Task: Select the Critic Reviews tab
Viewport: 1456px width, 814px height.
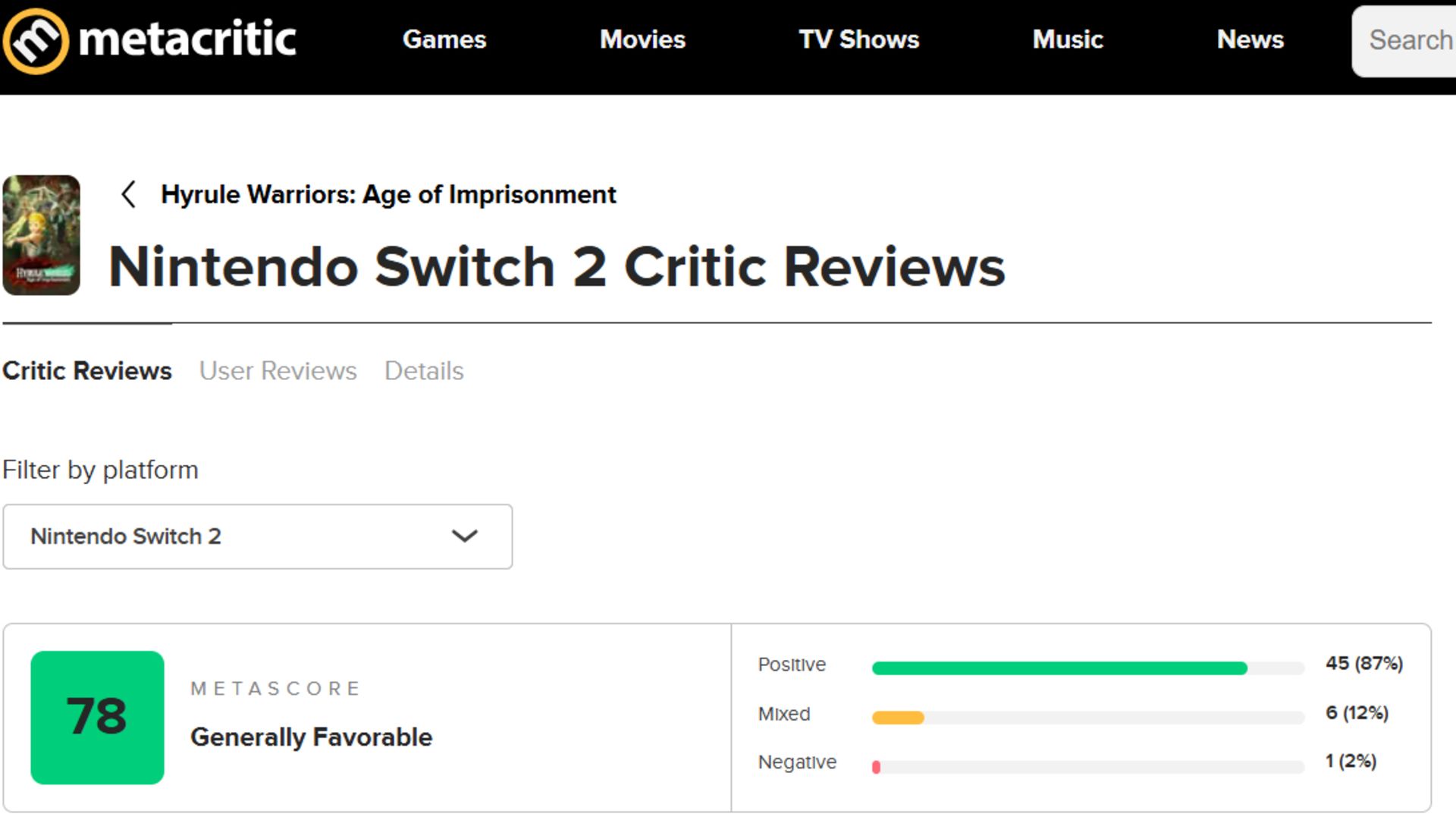Action: pos(86,371)
